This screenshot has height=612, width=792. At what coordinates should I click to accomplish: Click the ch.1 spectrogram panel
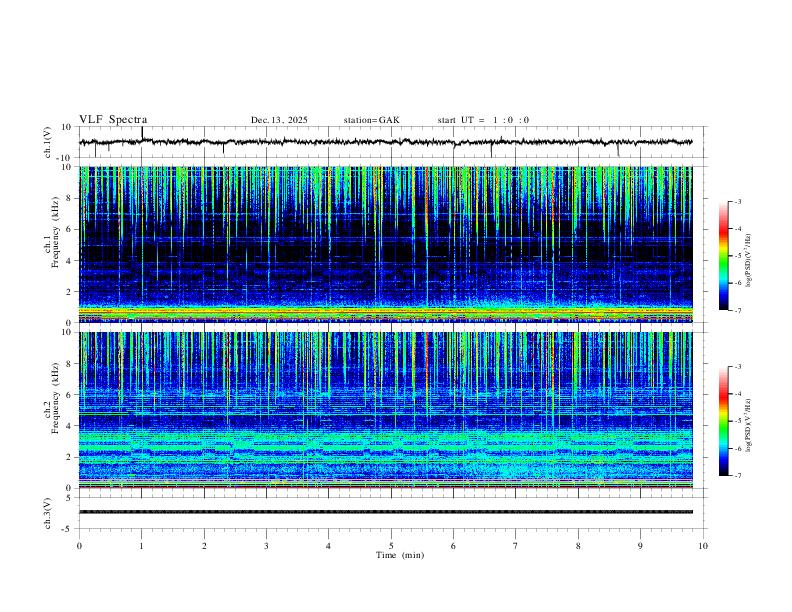pos(385,244)
